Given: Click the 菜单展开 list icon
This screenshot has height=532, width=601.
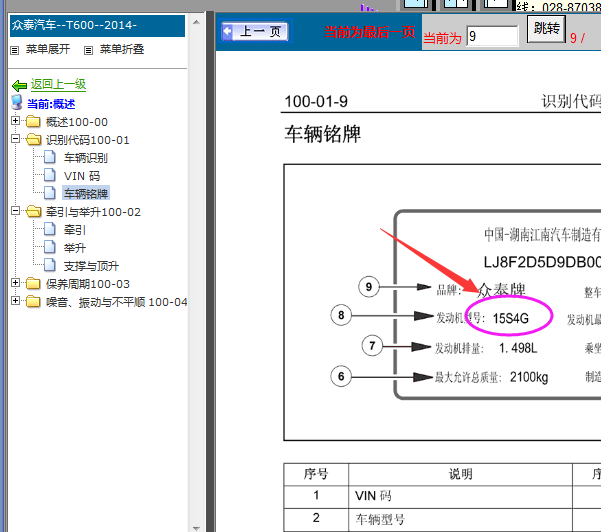Looking at the screenshot, I should point(15,50).
